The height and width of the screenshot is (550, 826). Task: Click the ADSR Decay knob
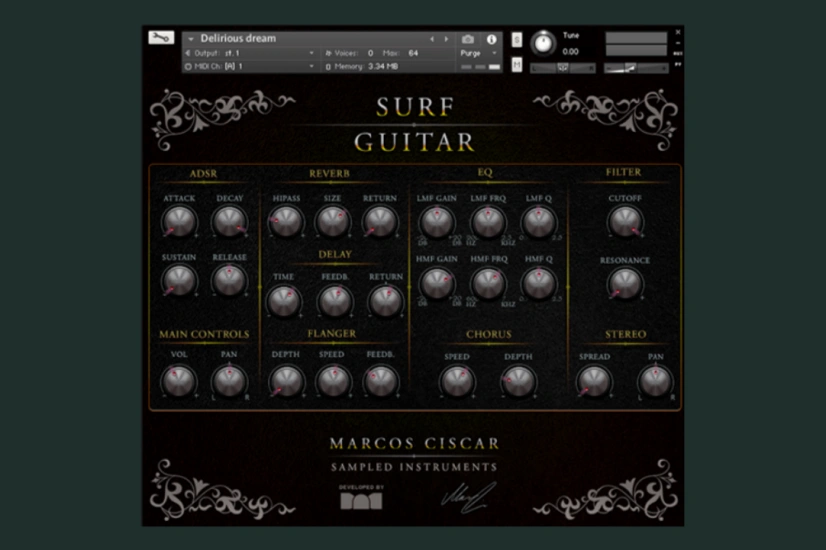pos(230,221)
